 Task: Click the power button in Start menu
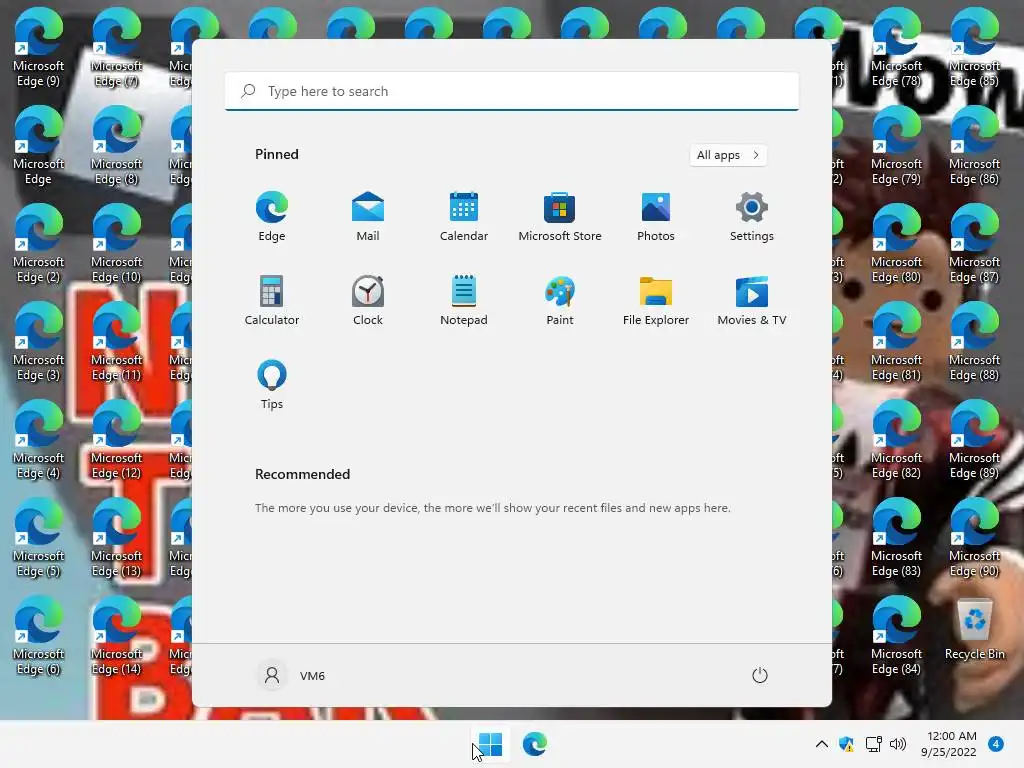(x=760, y=675)
